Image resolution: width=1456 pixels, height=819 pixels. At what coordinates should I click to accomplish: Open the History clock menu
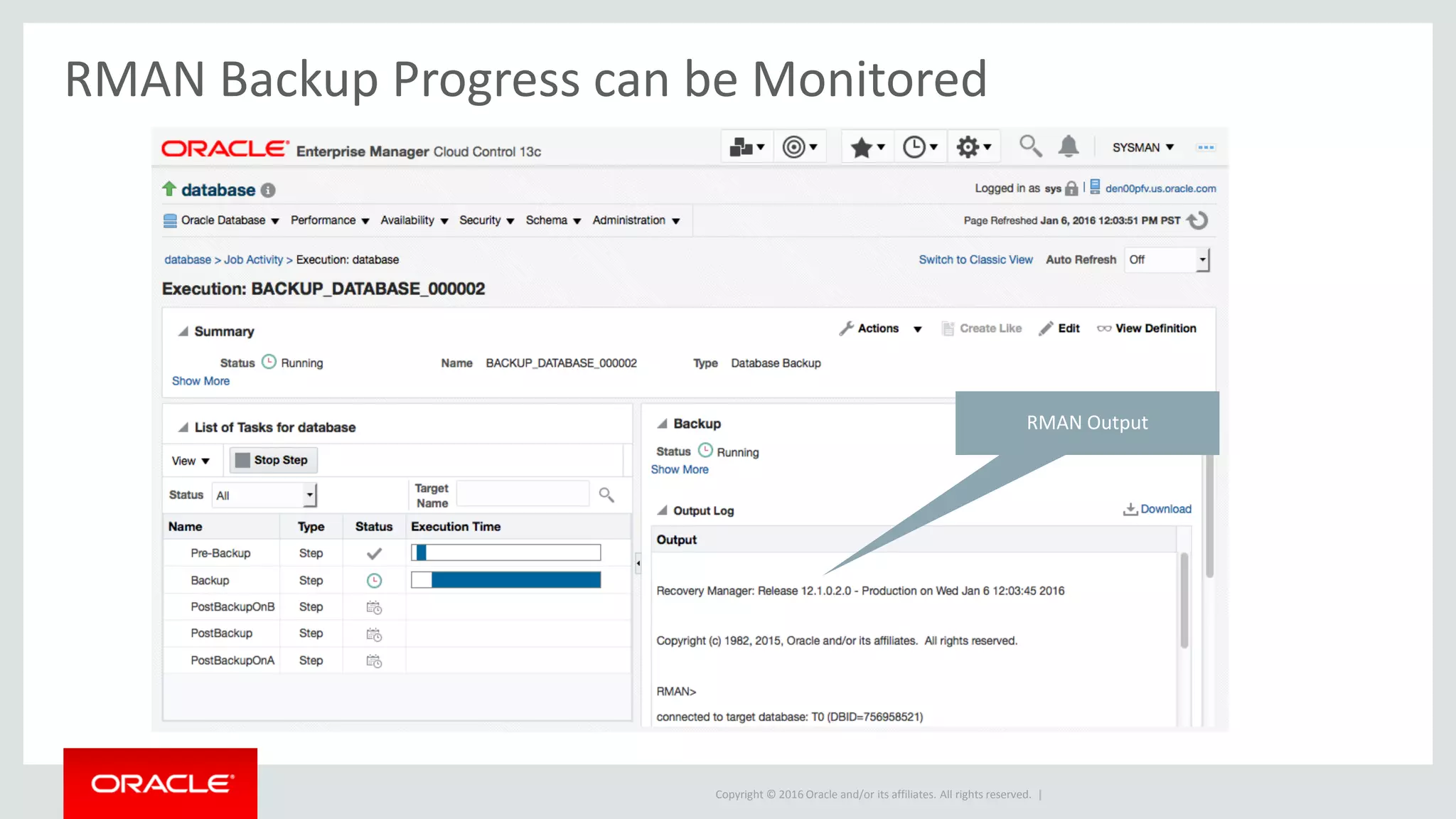coord(920,147)
